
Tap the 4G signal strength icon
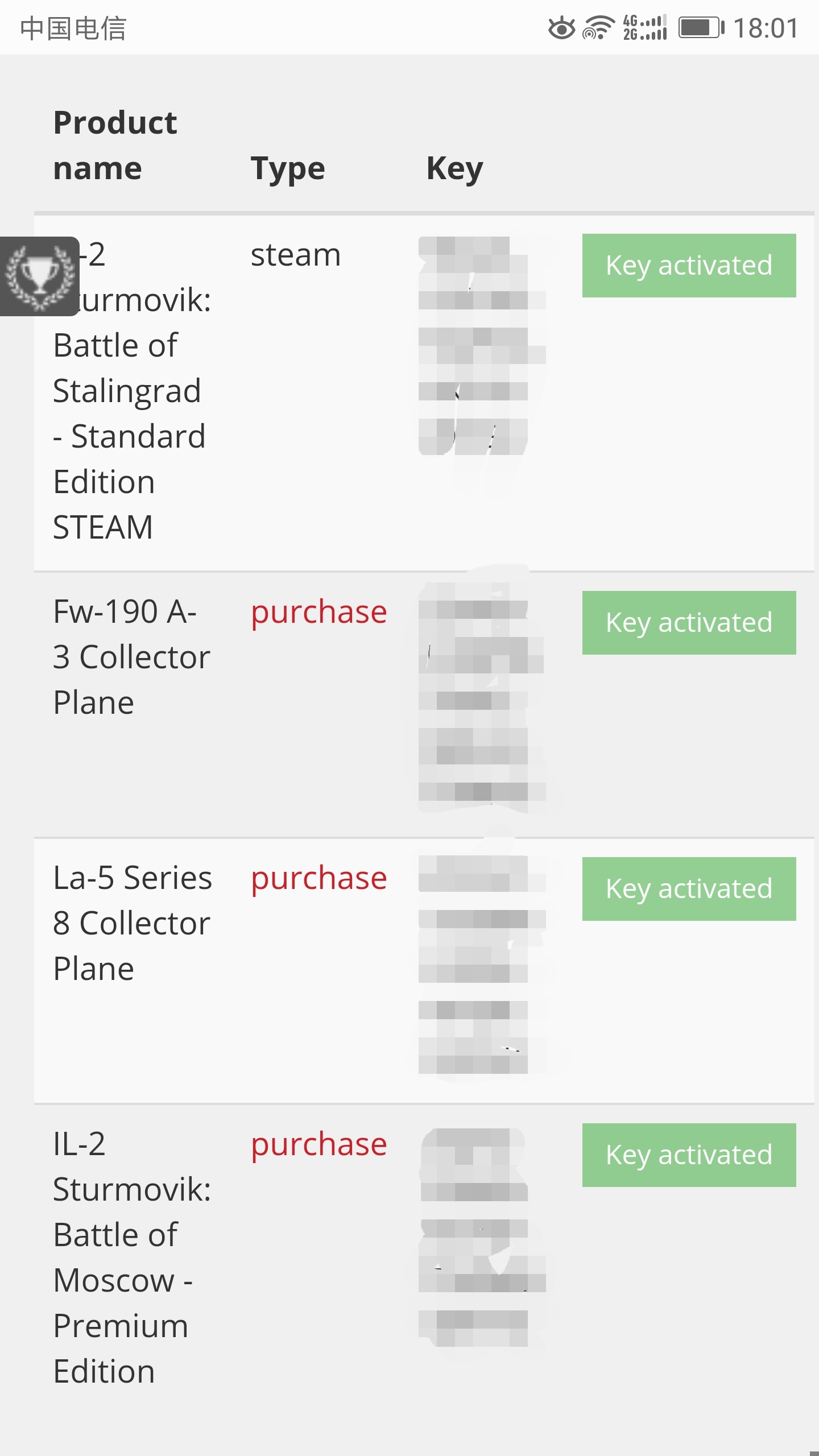[645, 28]
